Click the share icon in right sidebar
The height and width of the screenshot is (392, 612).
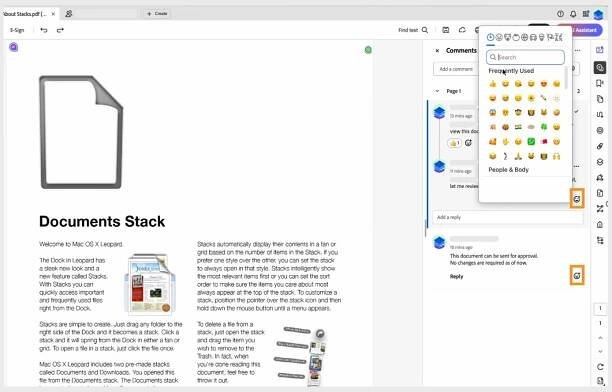coord(600,50)
